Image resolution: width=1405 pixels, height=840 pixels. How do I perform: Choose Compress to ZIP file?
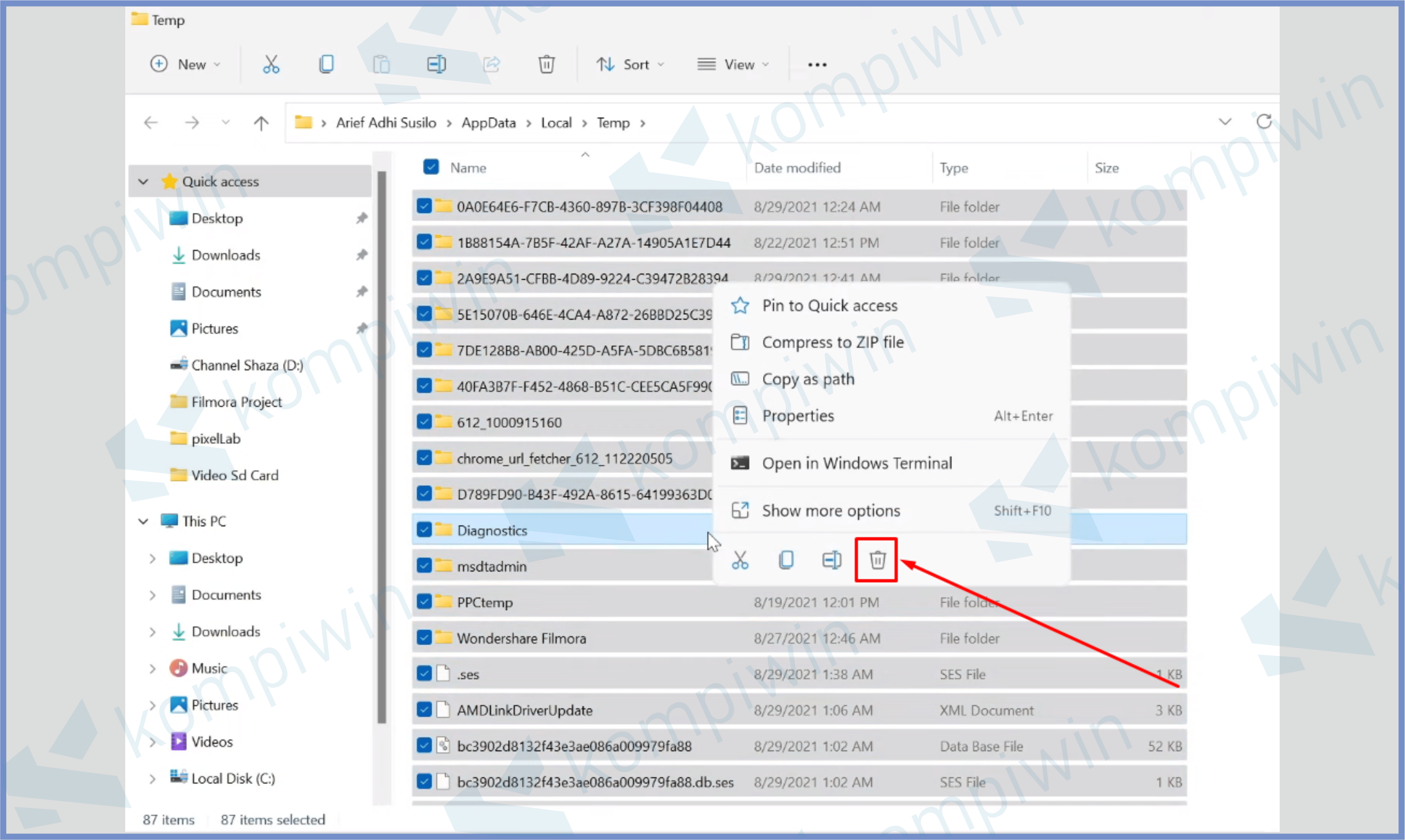[x=832, y=342]
